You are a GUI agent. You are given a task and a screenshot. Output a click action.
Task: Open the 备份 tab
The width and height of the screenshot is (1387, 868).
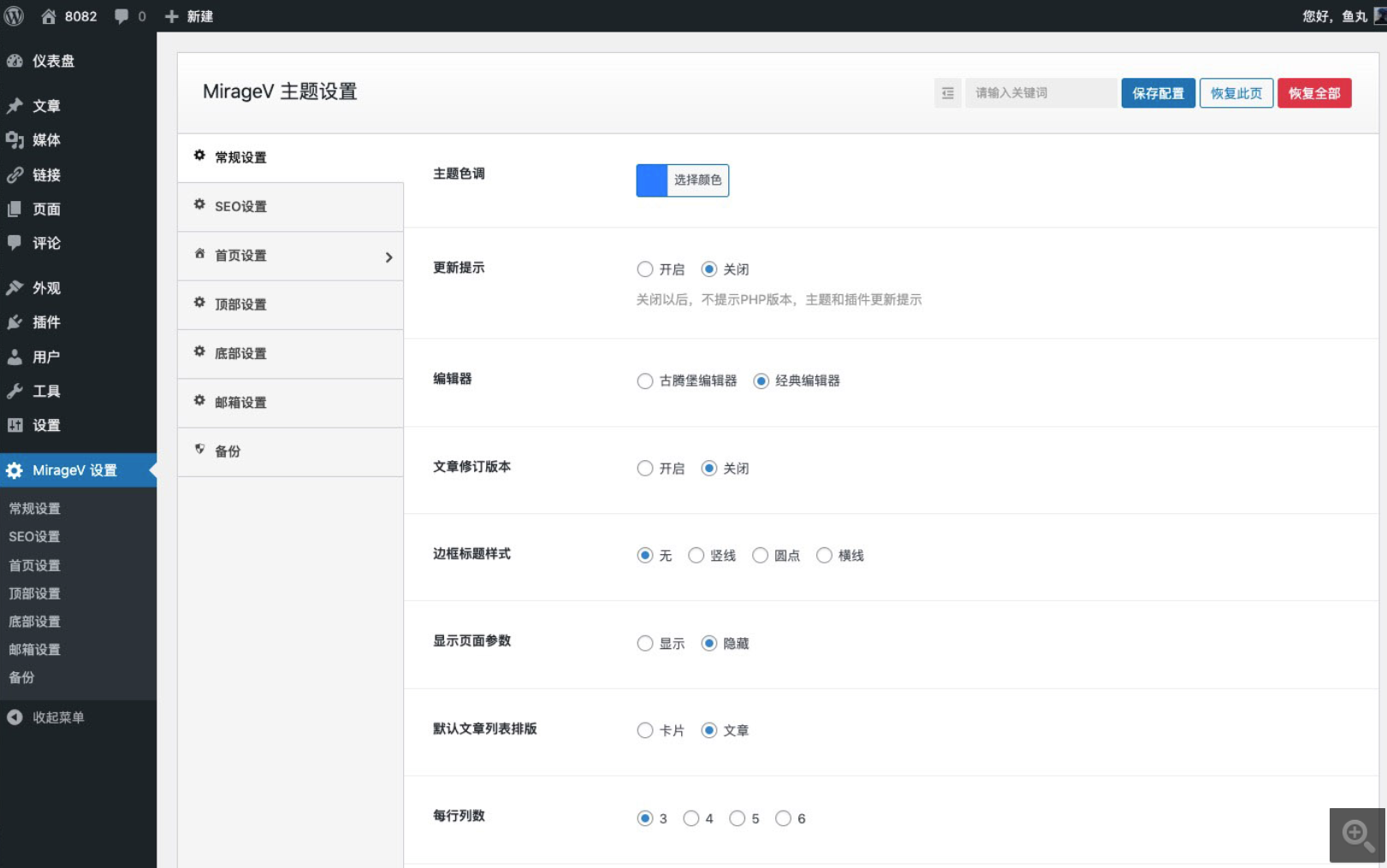290,452
